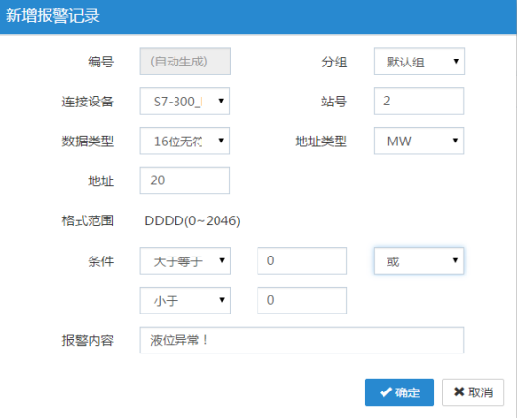
Task: Click the 格式范围 label
Action: 88,221
